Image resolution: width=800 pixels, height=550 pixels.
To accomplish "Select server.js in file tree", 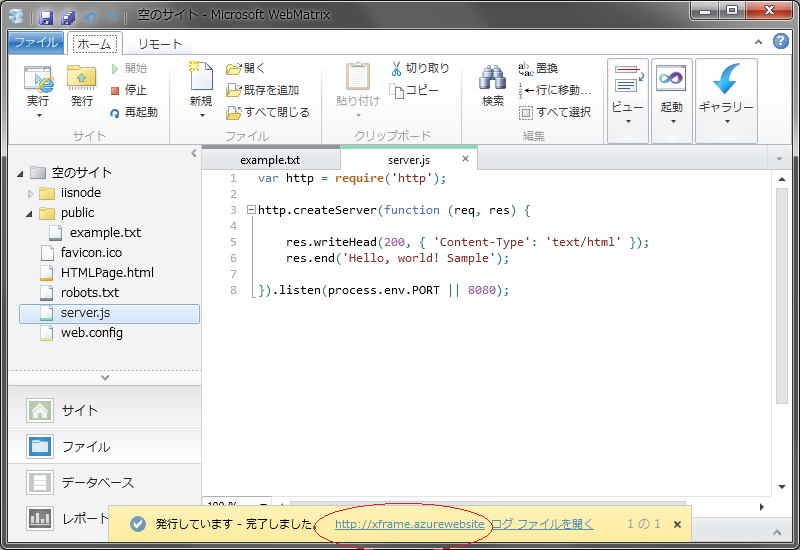I will click(x=109, y=313).
